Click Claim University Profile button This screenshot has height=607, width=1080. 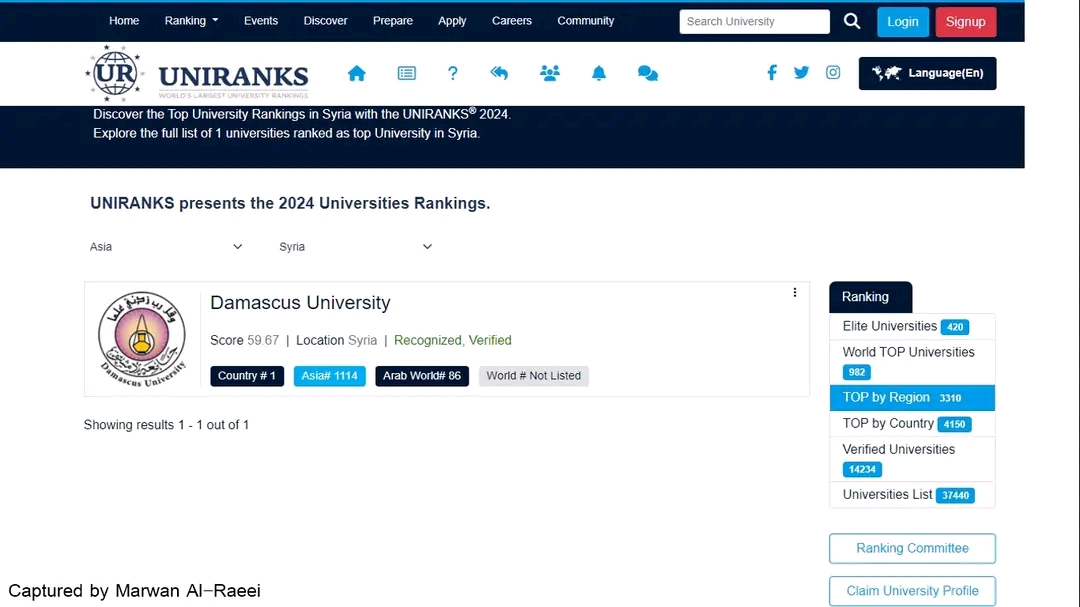pos(912,591)
